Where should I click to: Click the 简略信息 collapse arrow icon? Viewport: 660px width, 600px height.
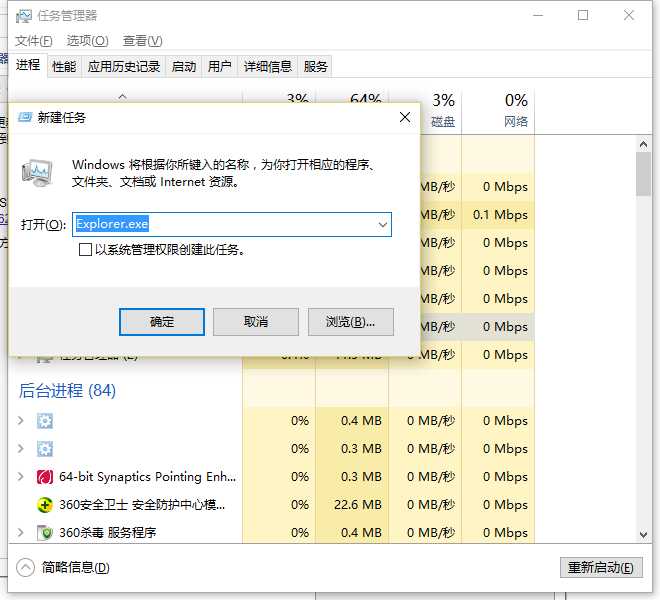pyautogui.click(x=25, y=567)
